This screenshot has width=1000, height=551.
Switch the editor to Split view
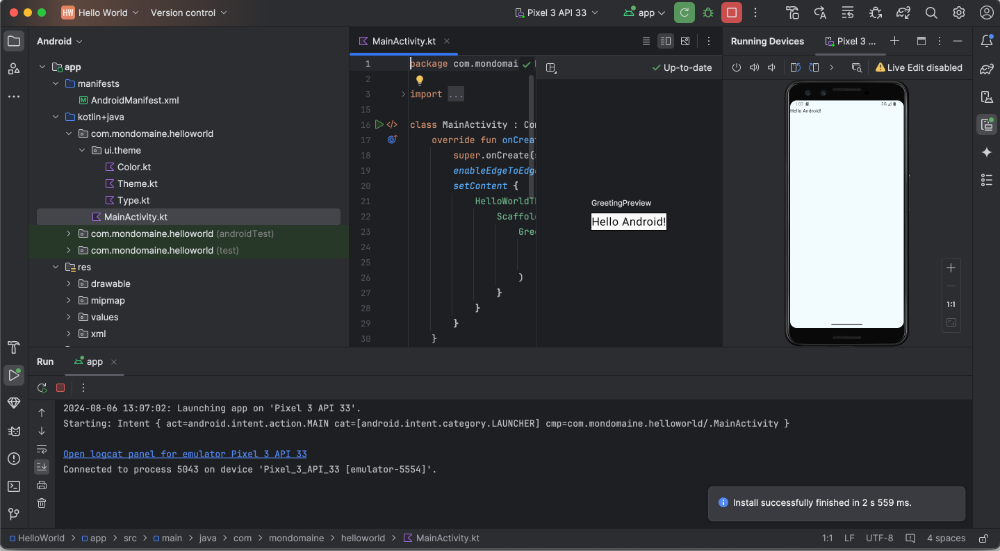[665, 41]
